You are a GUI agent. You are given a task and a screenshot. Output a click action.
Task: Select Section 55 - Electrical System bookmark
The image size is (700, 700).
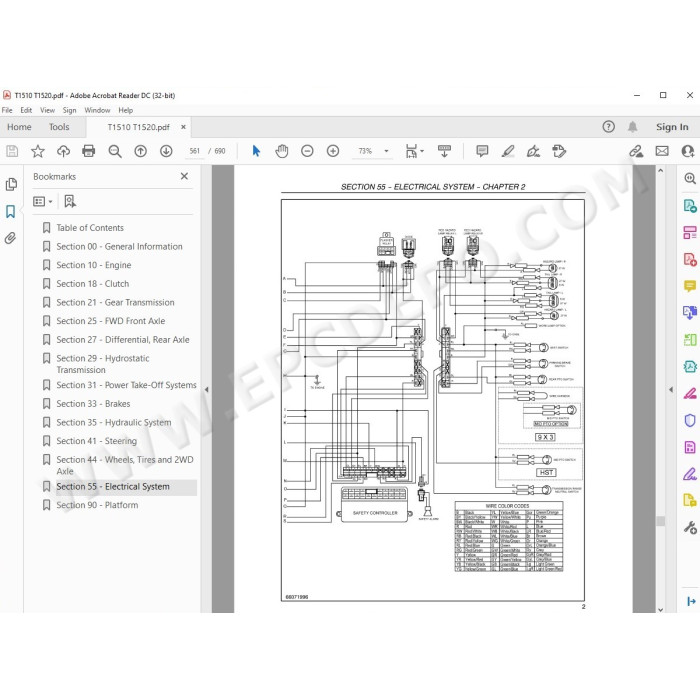coord(112,487)
